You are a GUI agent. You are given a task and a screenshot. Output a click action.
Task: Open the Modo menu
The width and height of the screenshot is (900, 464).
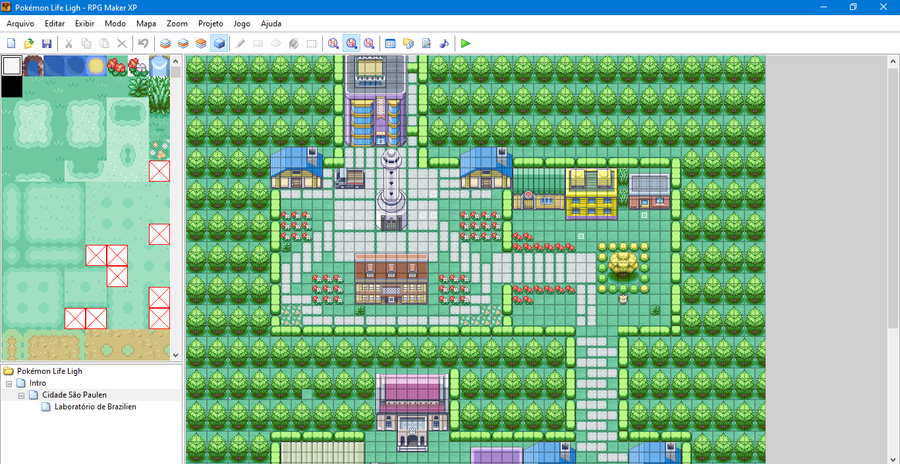coord(115,24)
